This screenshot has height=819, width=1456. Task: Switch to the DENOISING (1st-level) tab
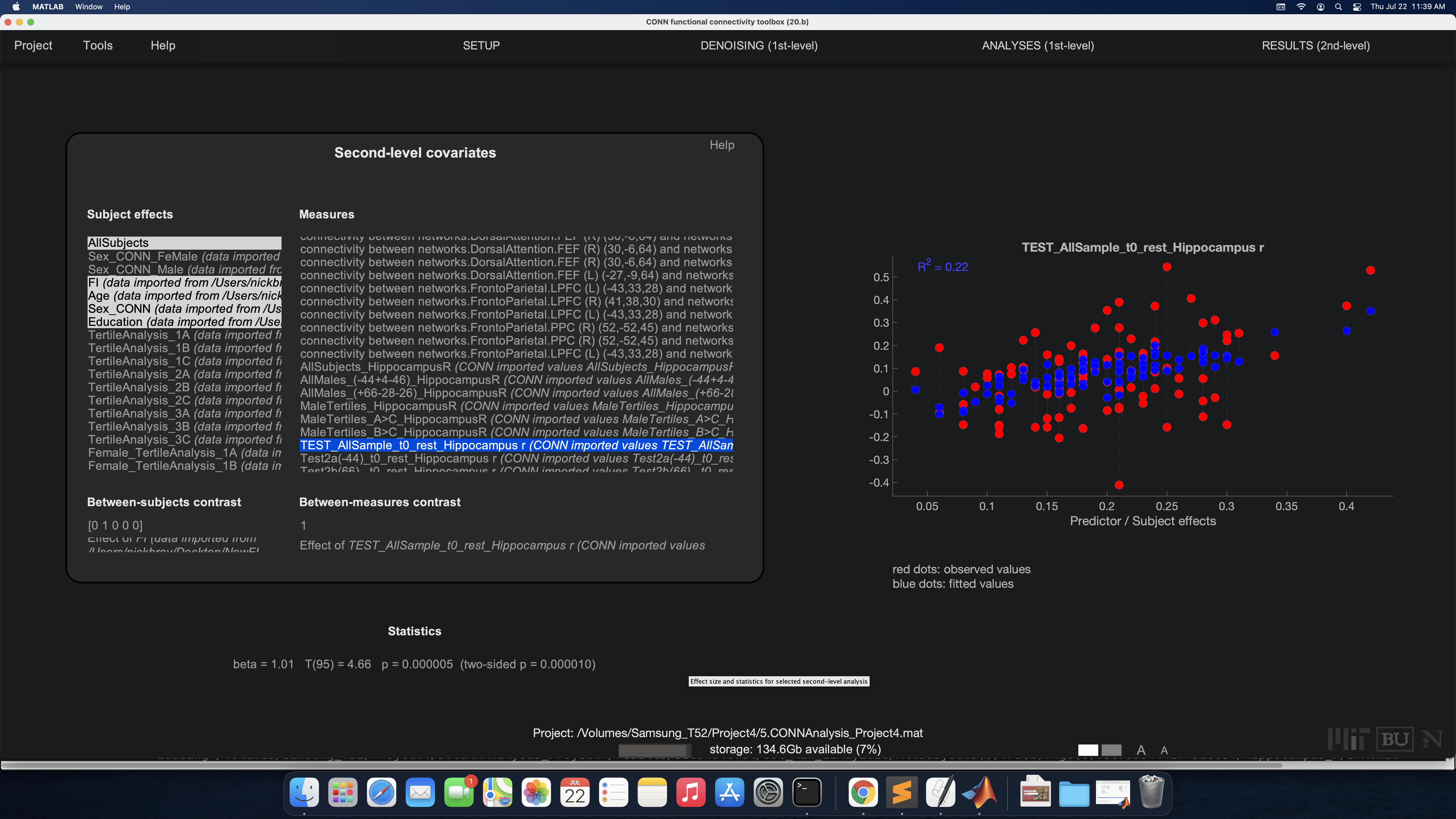coord(758,46)
